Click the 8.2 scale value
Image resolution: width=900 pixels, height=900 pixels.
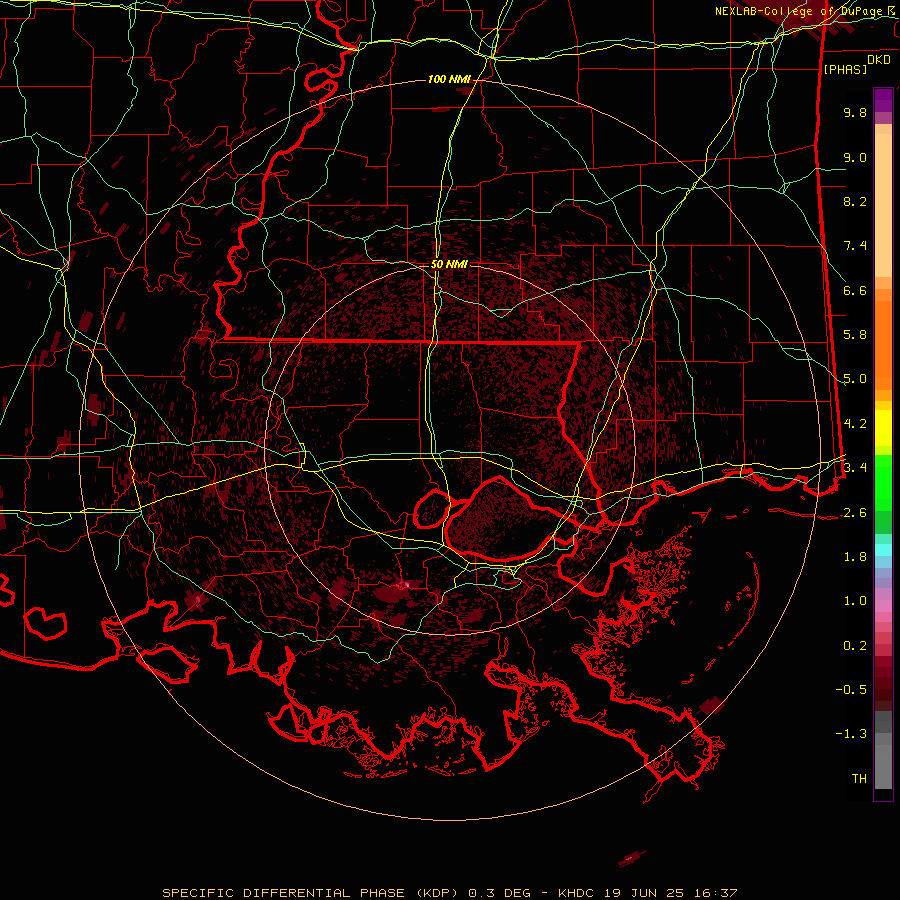[855, 201]
